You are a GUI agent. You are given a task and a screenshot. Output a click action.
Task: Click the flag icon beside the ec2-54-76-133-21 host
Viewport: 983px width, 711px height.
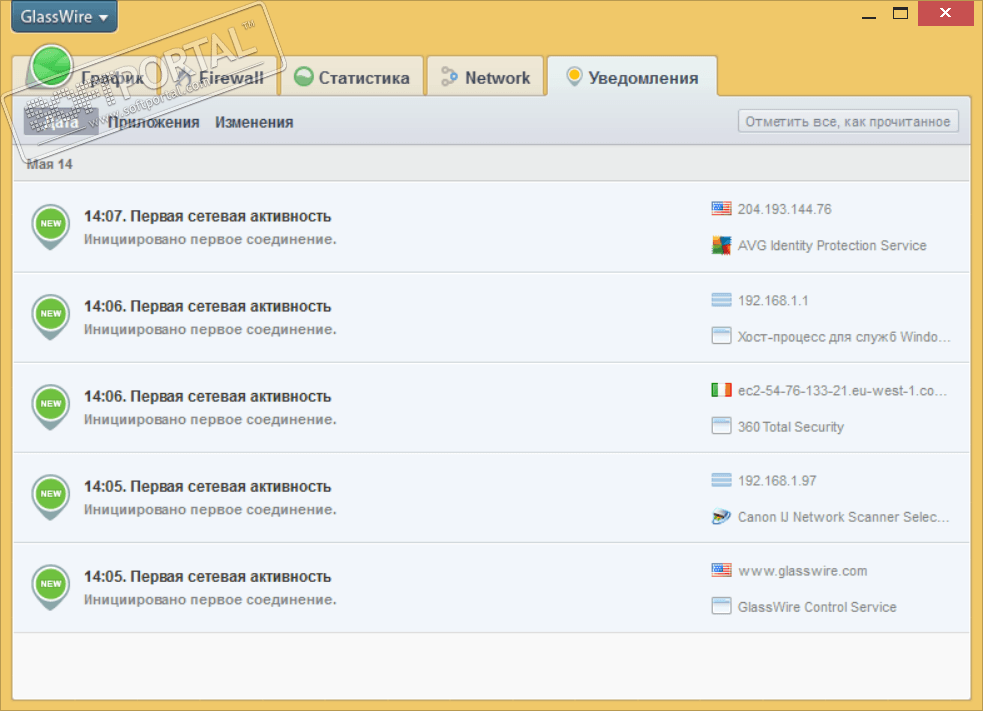click(722, 390)
